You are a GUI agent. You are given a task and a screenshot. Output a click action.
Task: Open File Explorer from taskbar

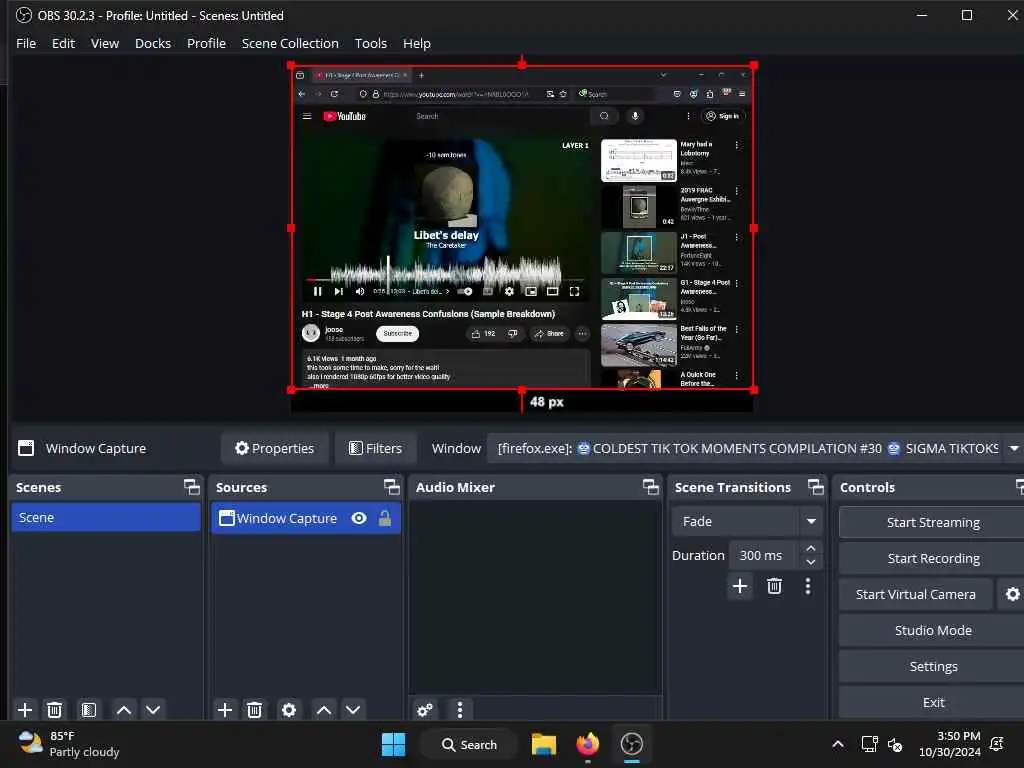(543, 744)
